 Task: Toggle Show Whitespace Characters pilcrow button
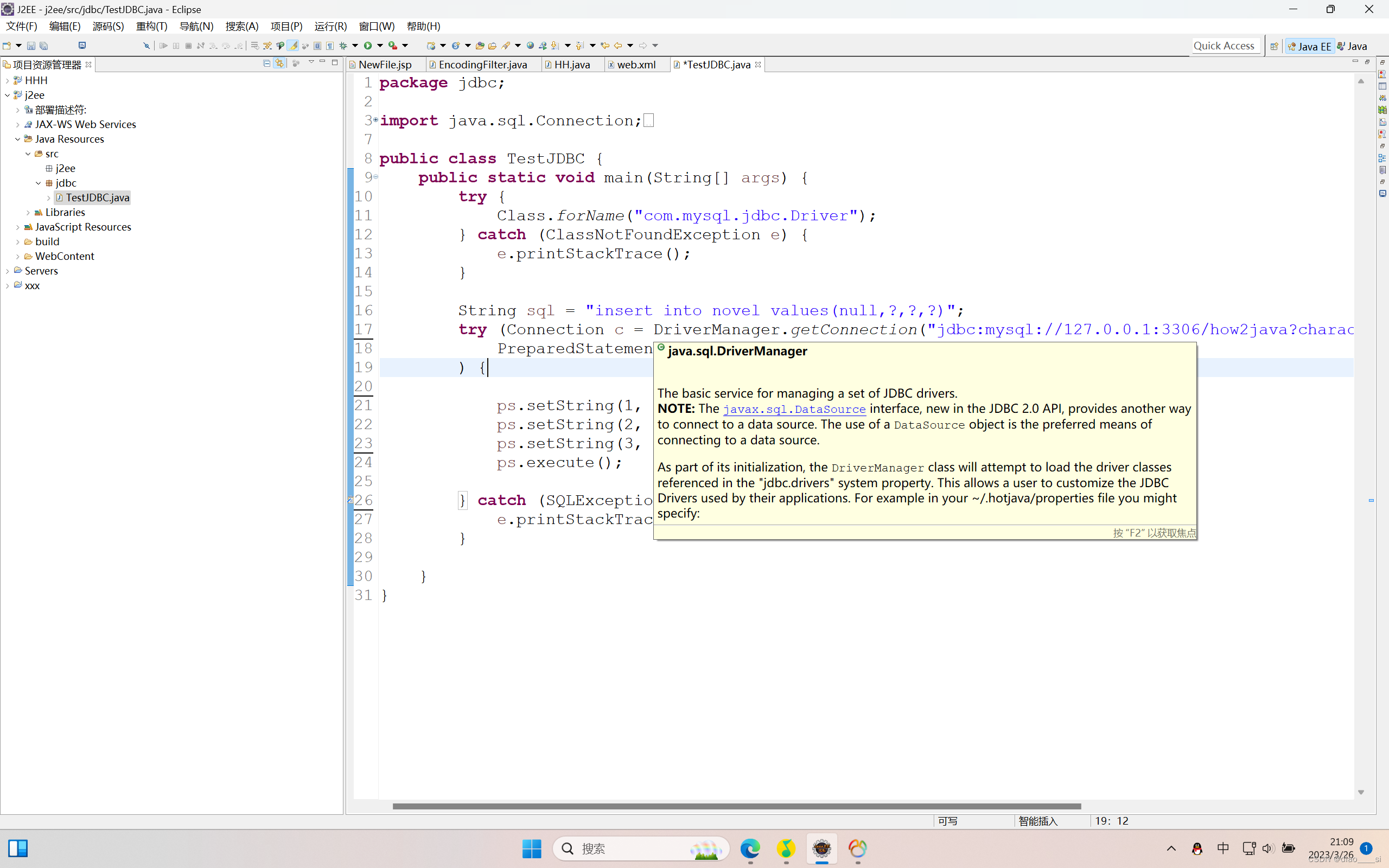(x=330, y=46)
